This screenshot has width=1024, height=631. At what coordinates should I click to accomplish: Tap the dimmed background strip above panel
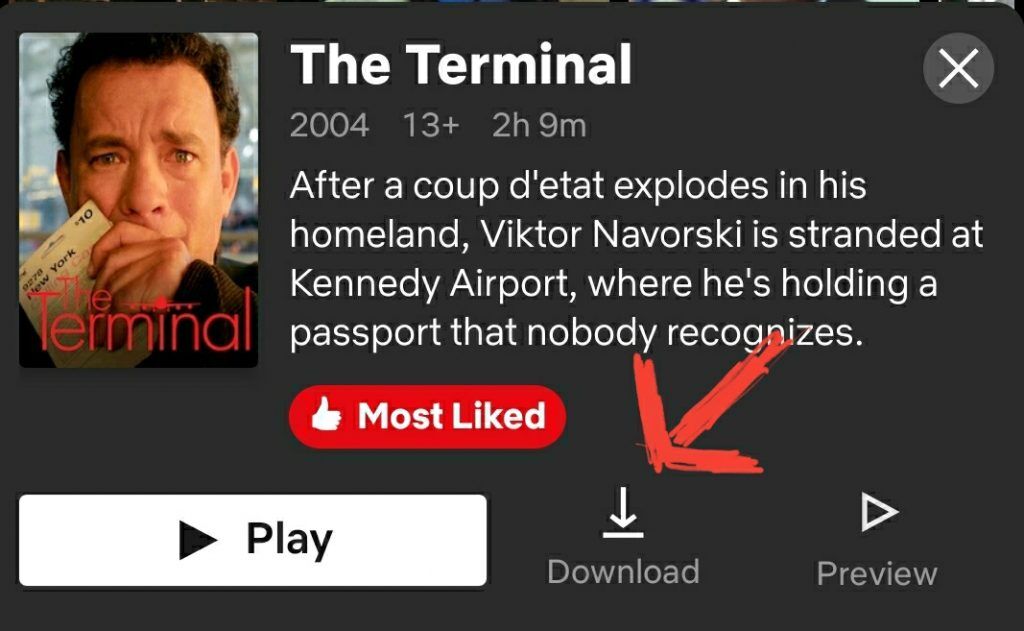(x=512, y=2)
